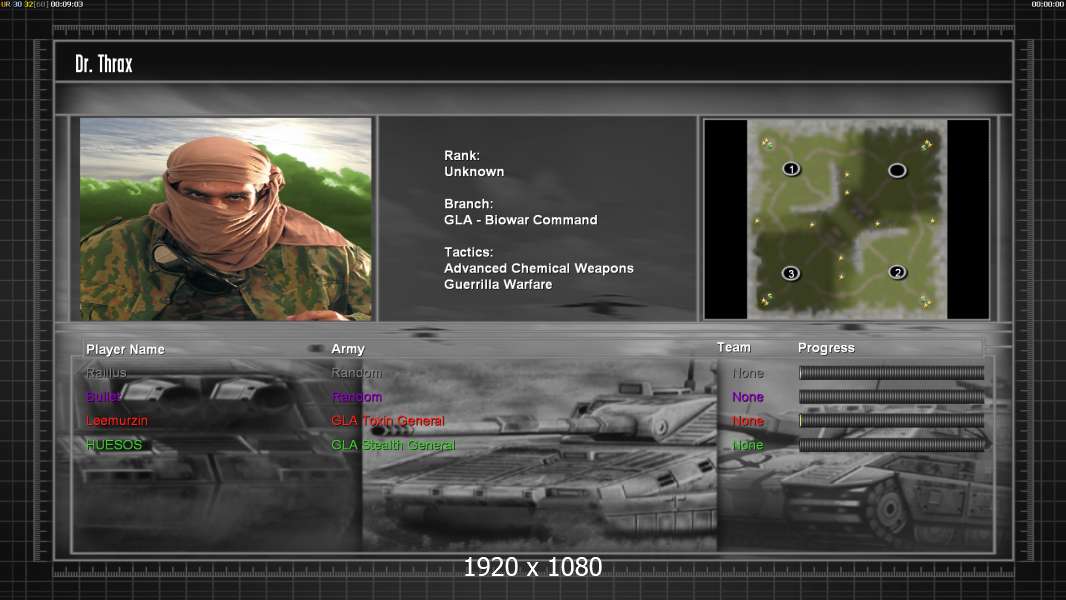
Task: Click Raillus's gray 'Random' army entry
Action: click(356, 372)
